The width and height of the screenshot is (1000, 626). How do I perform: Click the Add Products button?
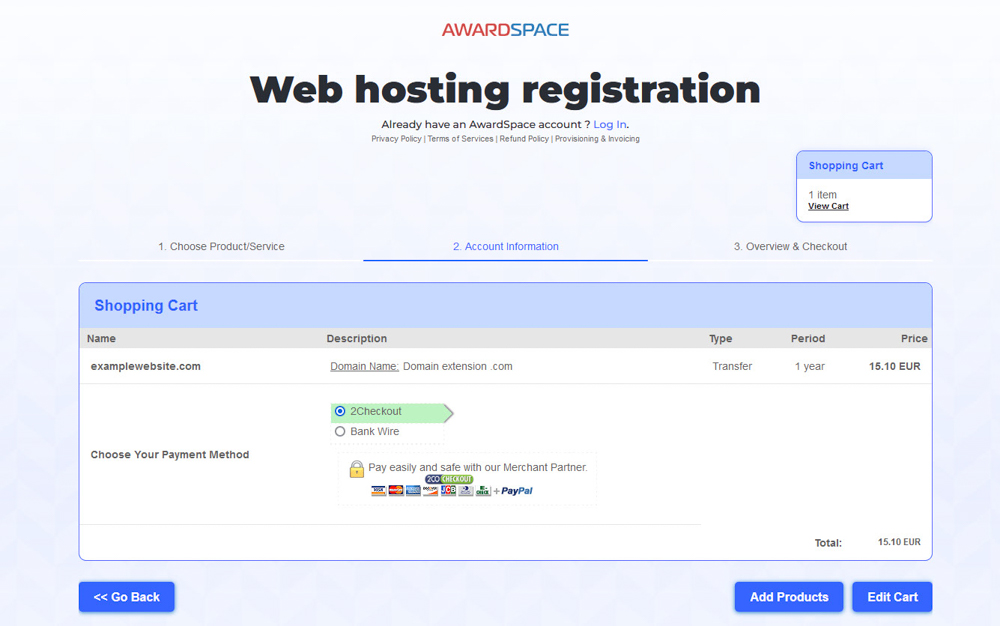pyautogui.click(x=788, y=596)
